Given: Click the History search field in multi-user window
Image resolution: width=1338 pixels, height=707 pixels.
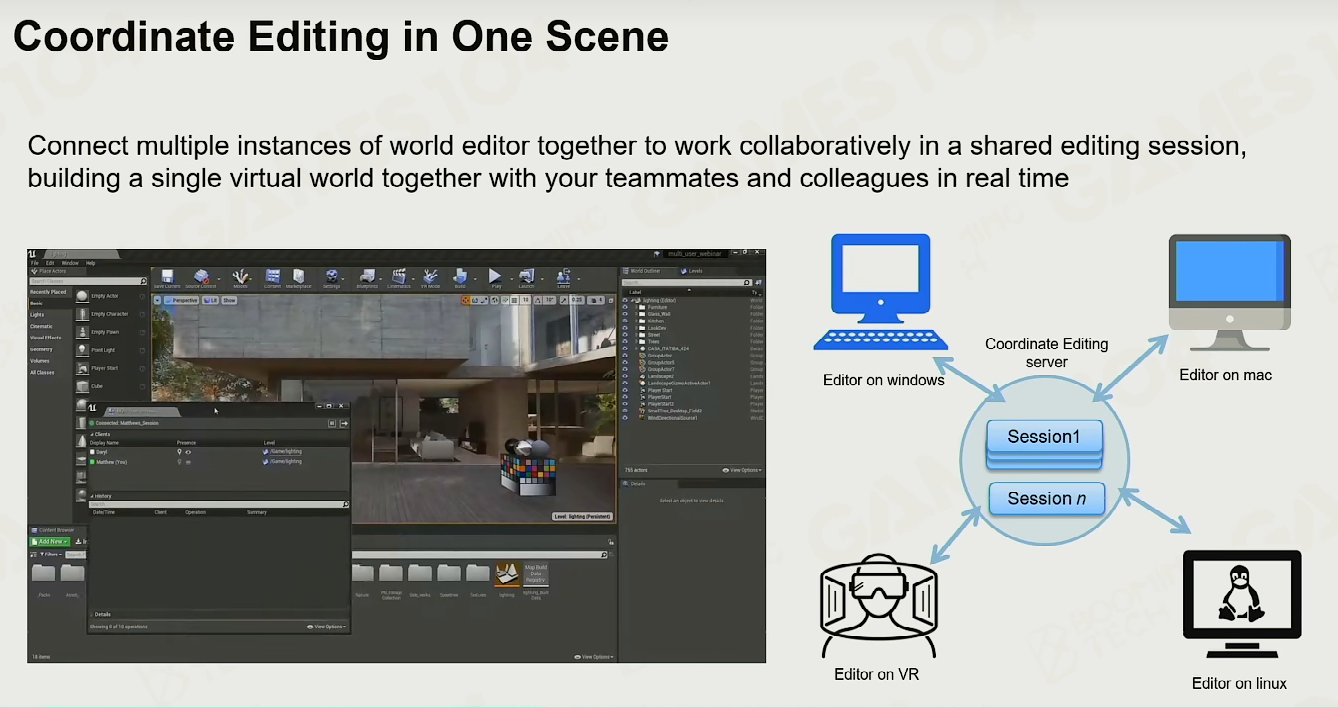Looking at the screenshot, I should (219, 504).
